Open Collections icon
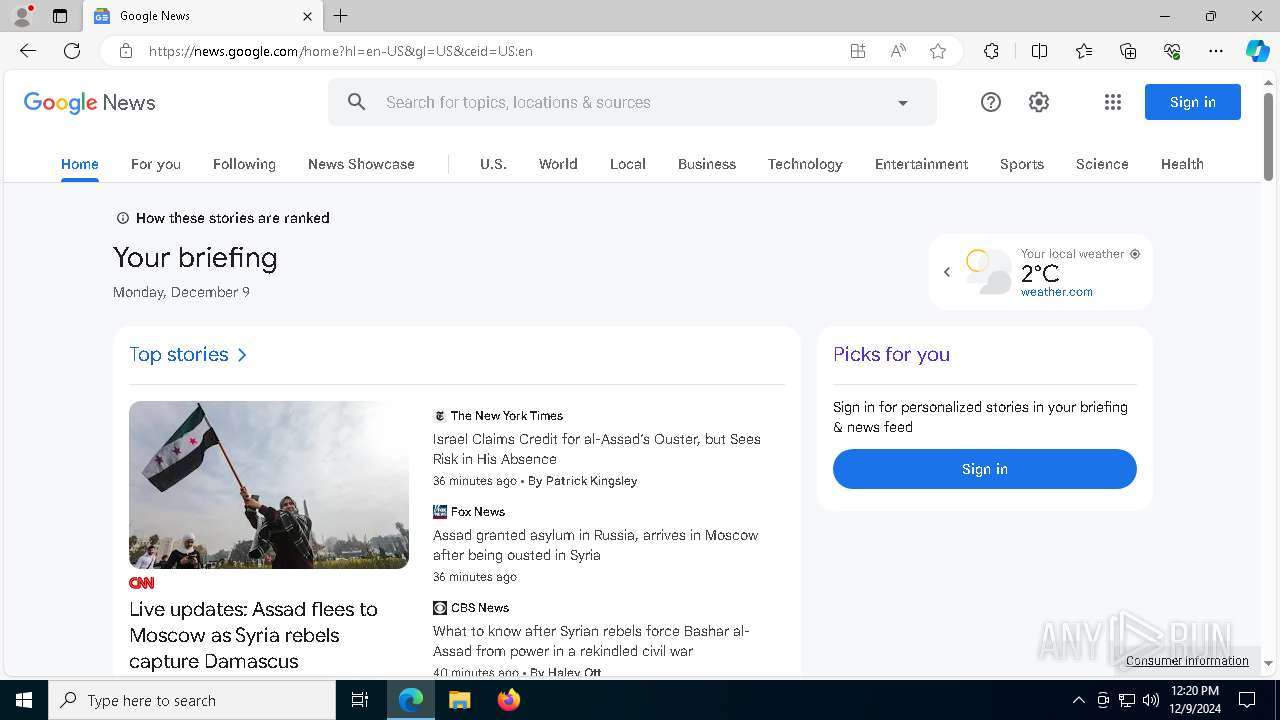Screen dimensions: 1280x720 point(1128,51)
